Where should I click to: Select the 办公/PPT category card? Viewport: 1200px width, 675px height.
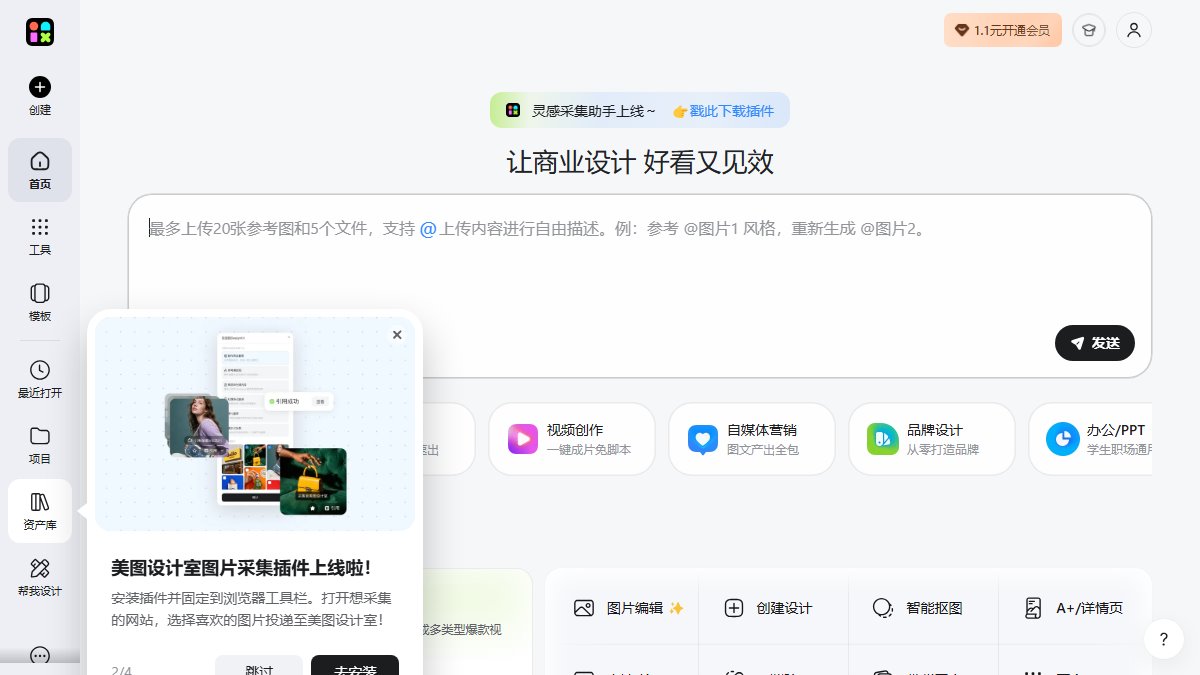(1090, 439)
